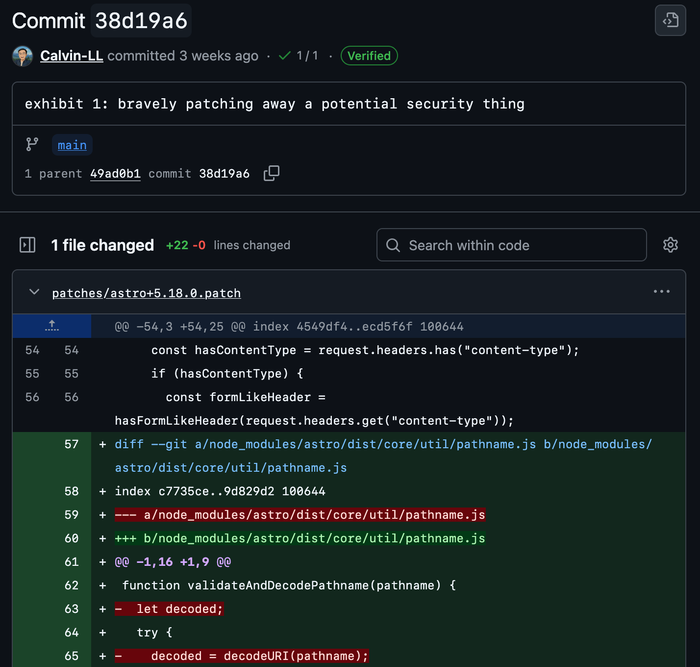Open the Calvin-LL profile link
The width and height of the screenshot is (700, 667).
pos(71,56)
